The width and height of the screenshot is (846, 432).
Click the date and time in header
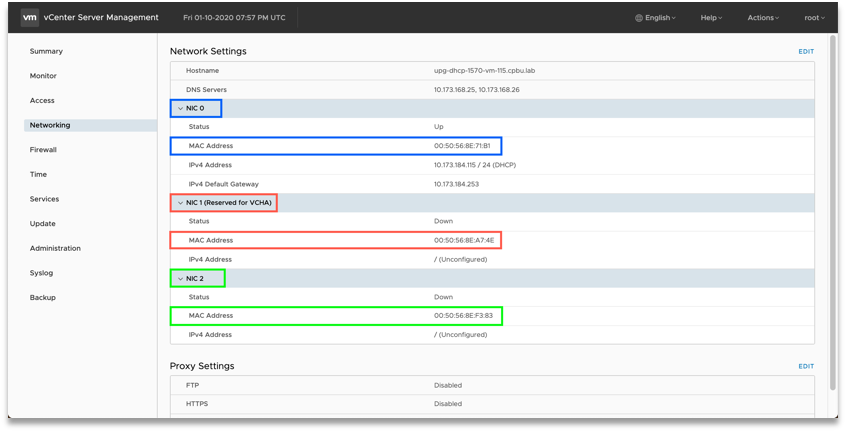click(234, 18)
